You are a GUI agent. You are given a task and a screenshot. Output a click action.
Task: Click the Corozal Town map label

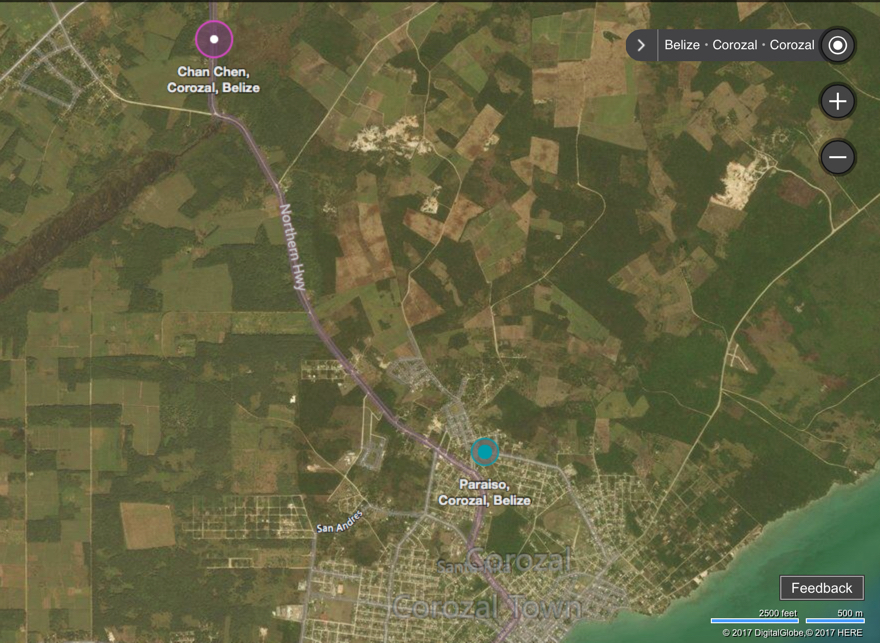coord(486,606)
